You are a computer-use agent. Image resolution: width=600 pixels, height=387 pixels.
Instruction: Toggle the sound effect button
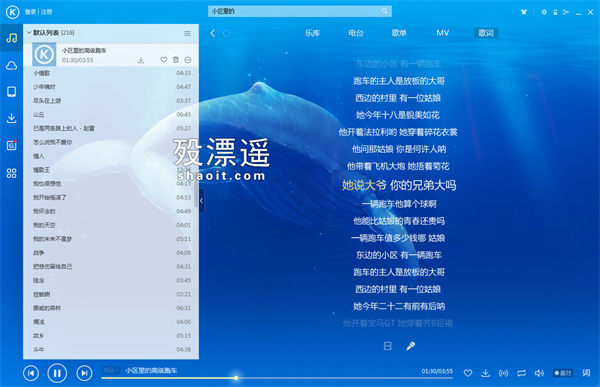563,373
